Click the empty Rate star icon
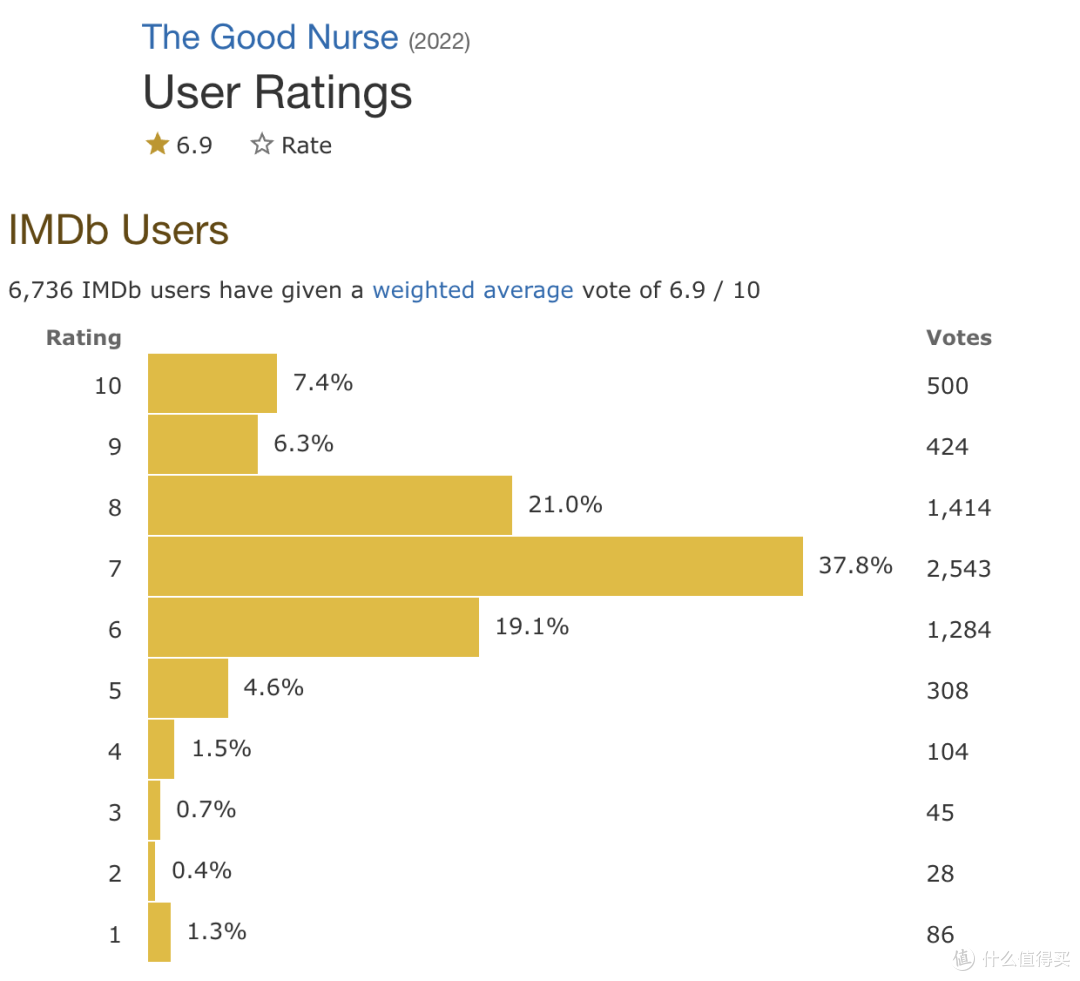The image size is (1080, 981). pyautogui.click(x=262, y=144)
